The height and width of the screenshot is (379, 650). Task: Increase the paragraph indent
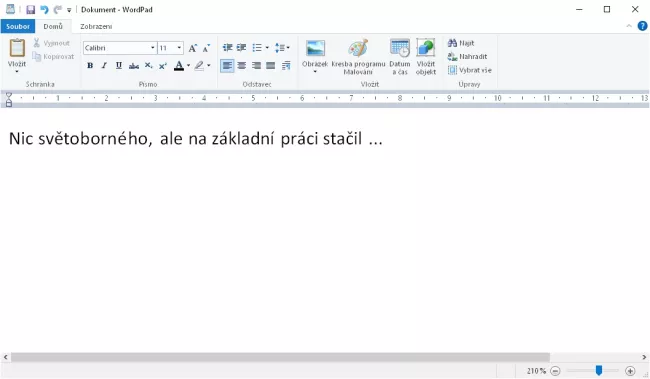(x=241, y=48)
